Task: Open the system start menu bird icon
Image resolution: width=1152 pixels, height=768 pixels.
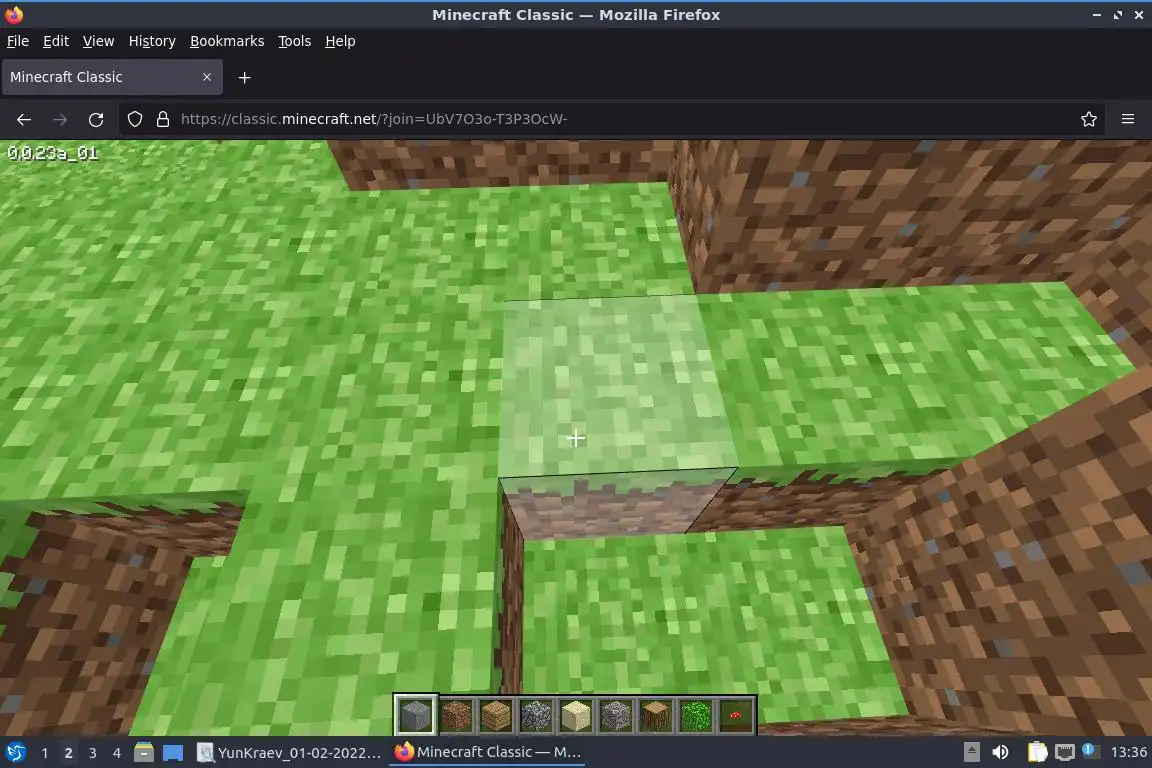Action: pyautogui.click(x=15, y=753)
